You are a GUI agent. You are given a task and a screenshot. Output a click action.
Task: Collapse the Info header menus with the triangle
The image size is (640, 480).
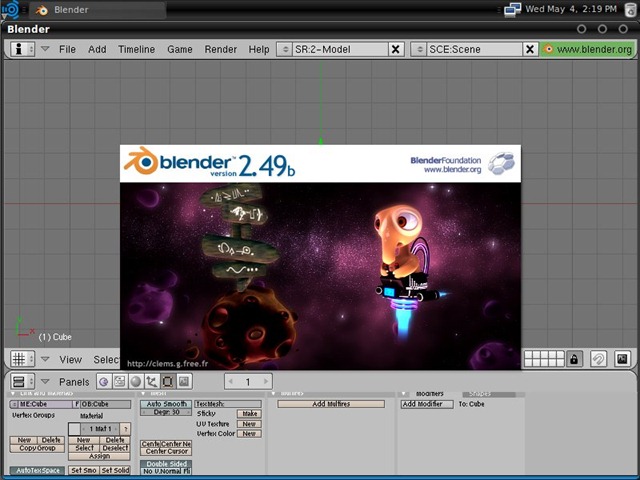[45, 49]
